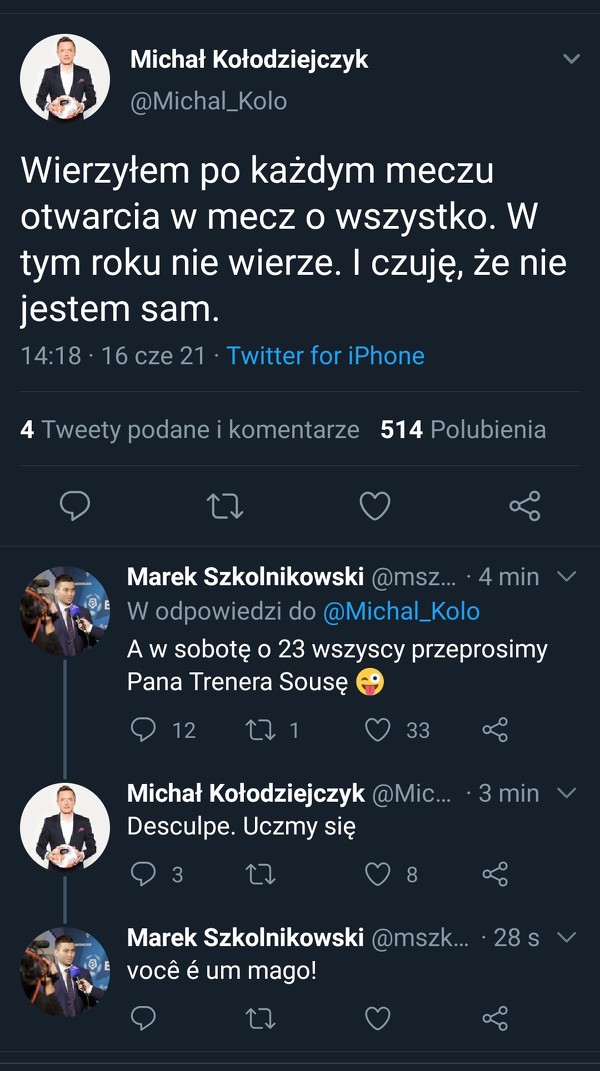Viewport: 600px width, 1071px height.
Task: View 514 Polubienia list
Action: pyautogui.click(x=463, y=430)
